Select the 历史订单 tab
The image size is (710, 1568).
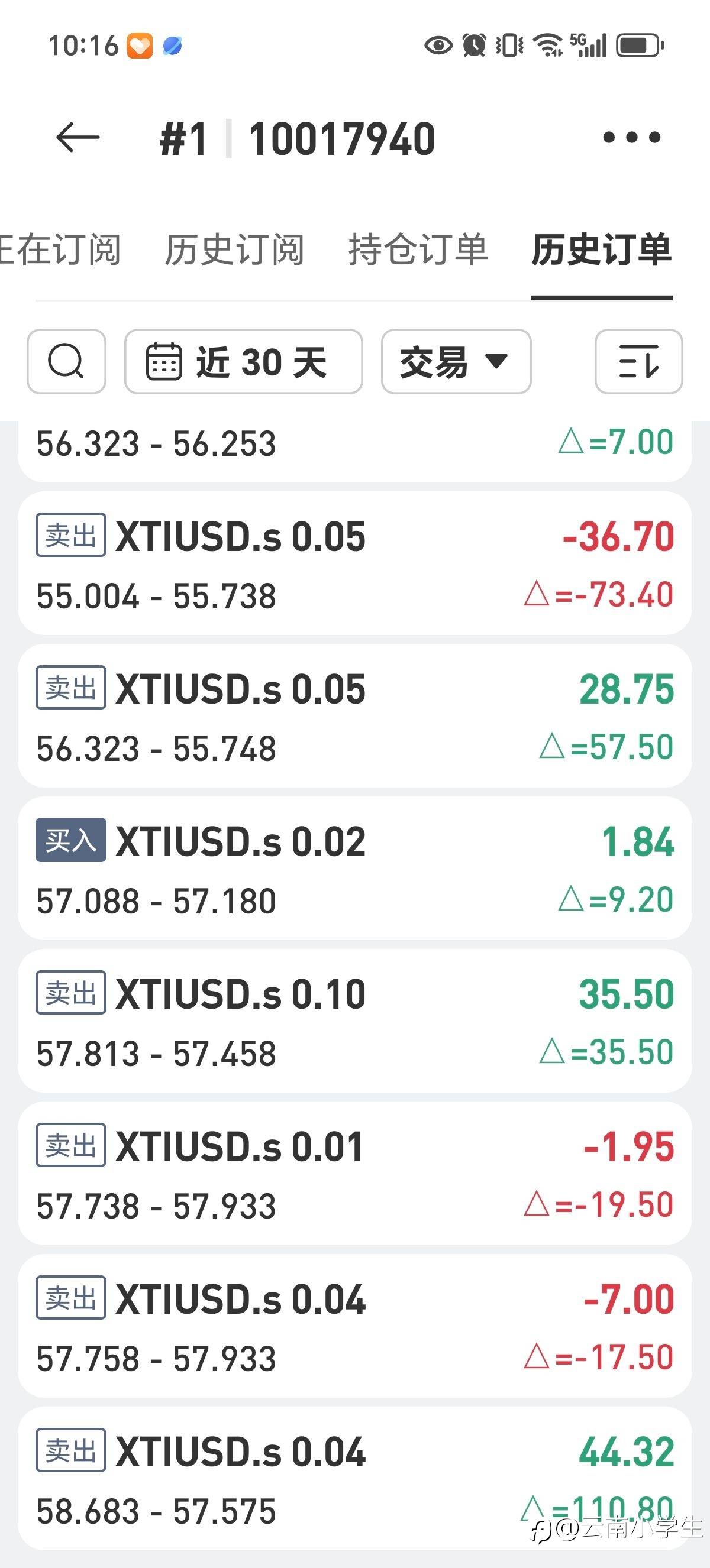(601, 250)
